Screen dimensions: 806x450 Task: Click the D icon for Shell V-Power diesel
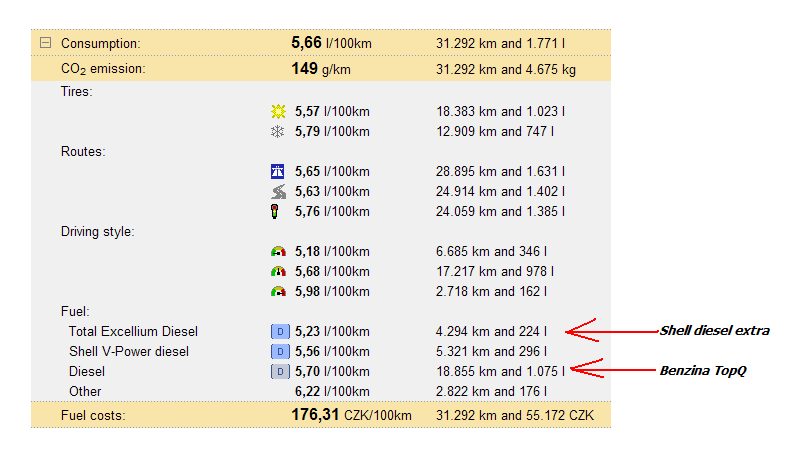[x=279, y=351]
